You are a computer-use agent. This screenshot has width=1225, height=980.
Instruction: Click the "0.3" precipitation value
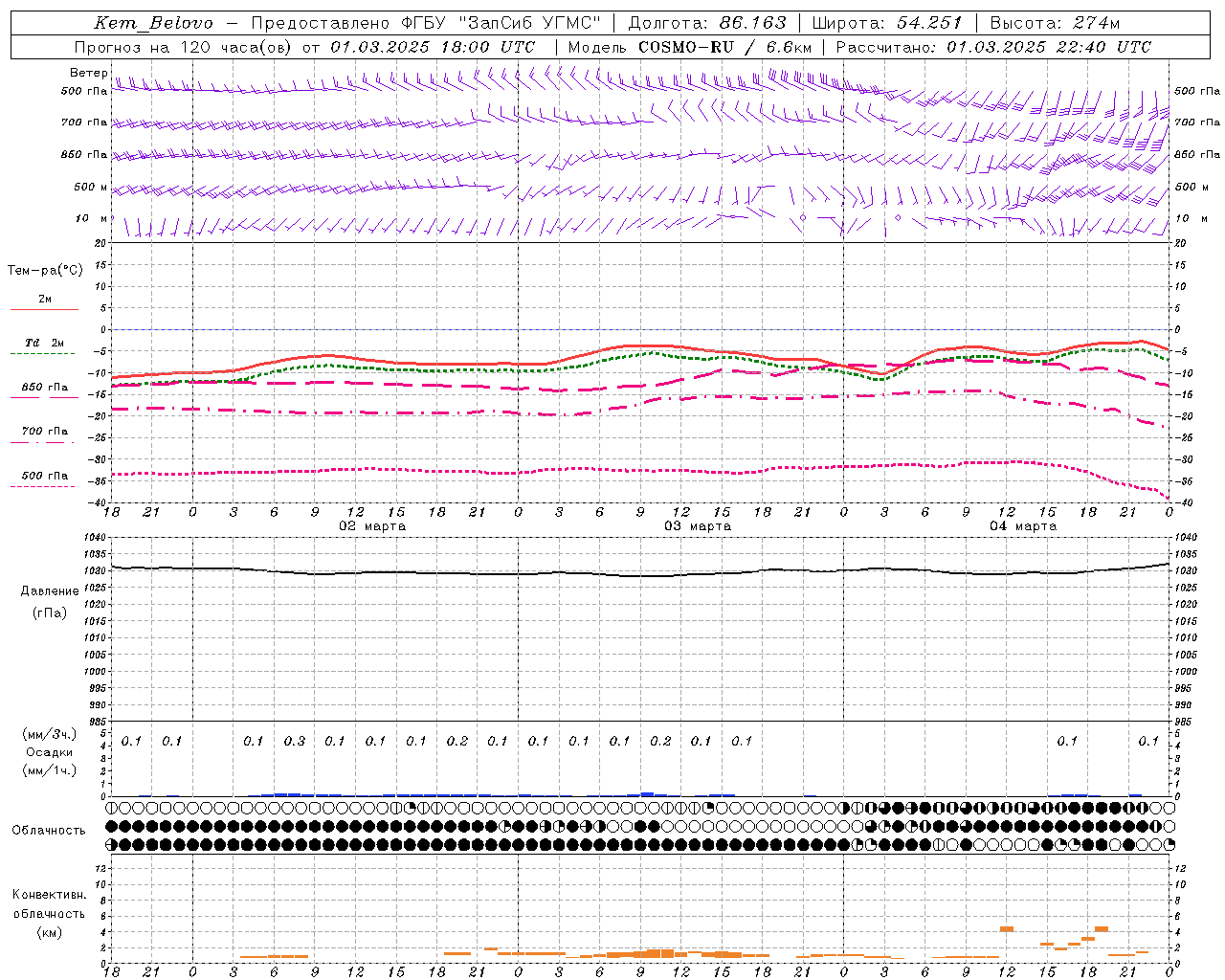(x=294, y=741)
